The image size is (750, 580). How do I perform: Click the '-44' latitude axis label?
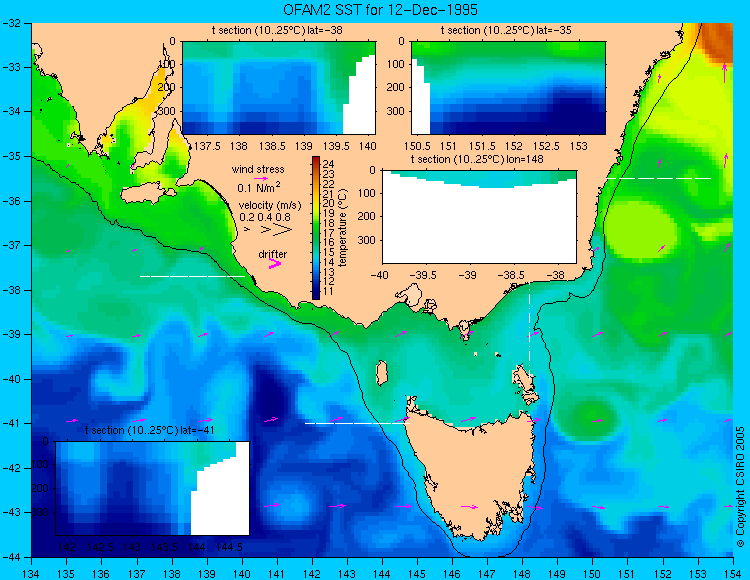(11, 558)
